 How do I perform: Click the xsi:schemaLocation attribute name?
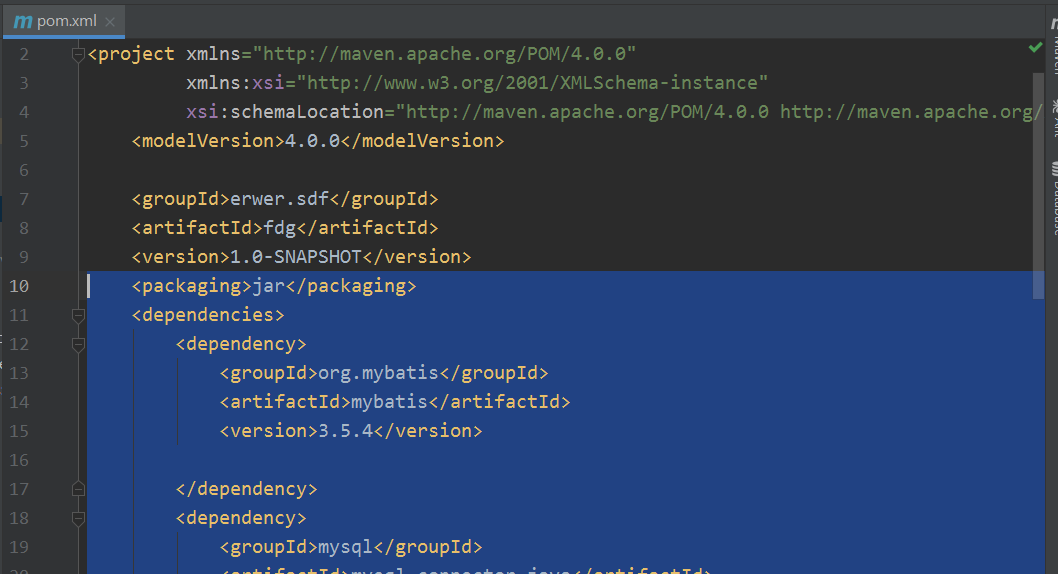pyautogui.click(x=285, y=112)
